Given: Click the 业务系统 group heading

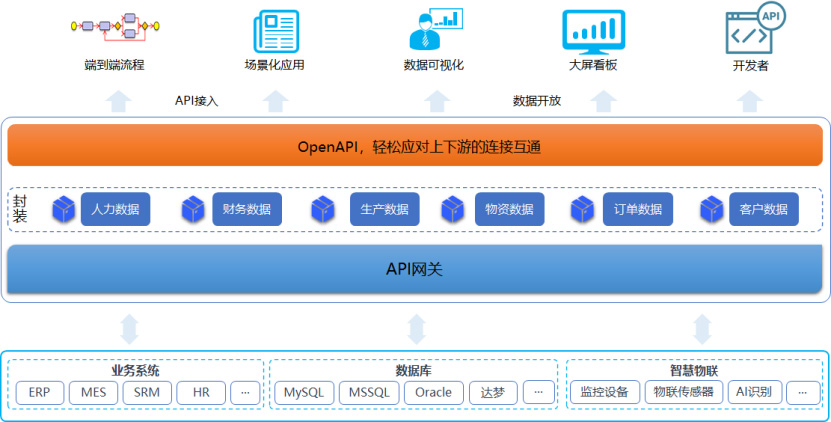Looking at the screenshot, I should (135, 370).
